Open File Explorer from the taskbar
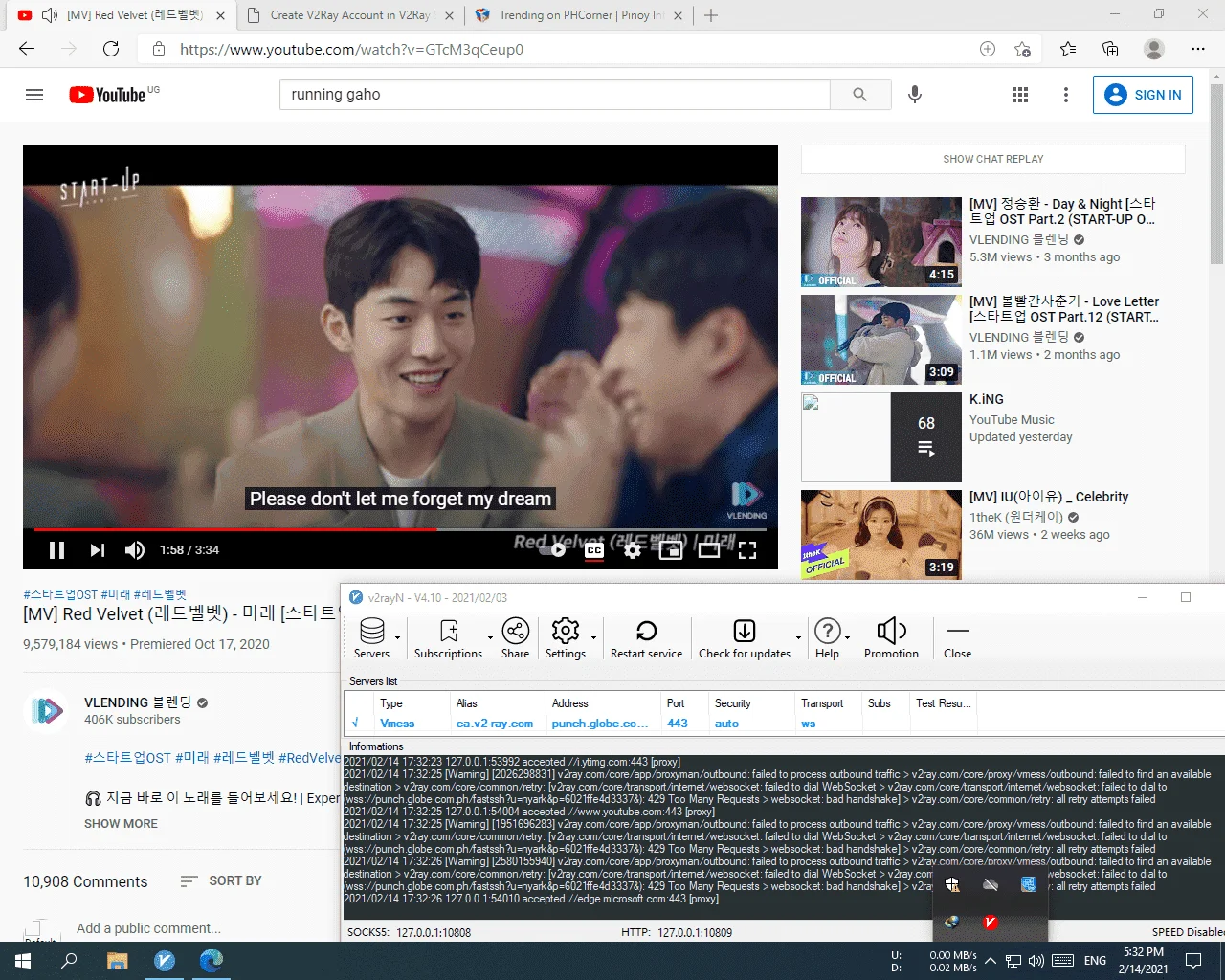The height and width of the screenshot is (980, 1225). click(117, 960)
